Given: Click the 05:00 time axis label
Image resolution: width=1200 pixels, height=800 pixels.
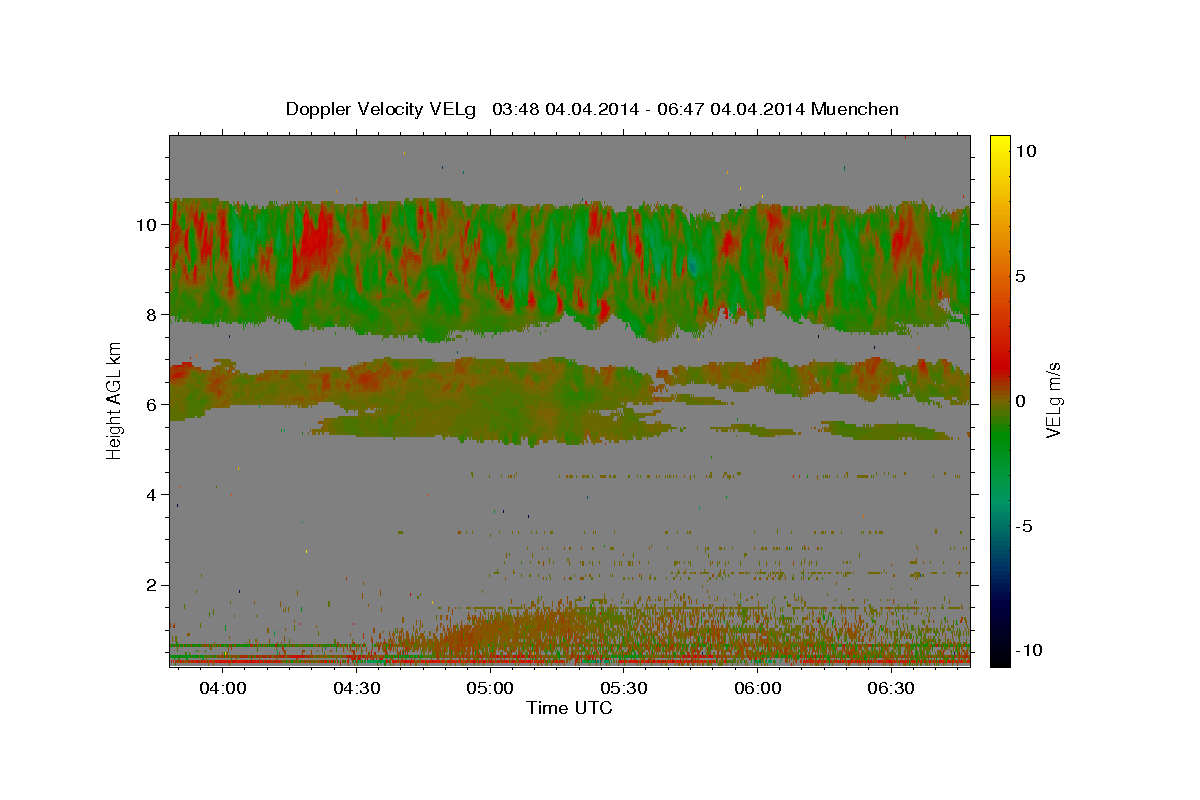Looking at the screenshot, I should point(490,689).
